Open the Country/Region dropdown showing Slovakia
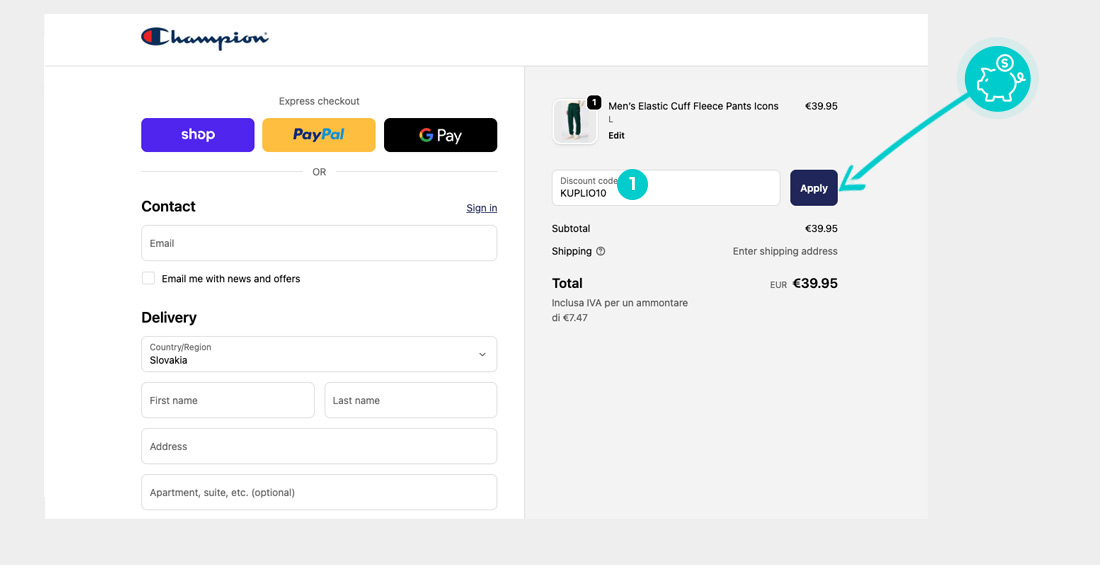Screen dimensions: 1100x565 [319, 354]
